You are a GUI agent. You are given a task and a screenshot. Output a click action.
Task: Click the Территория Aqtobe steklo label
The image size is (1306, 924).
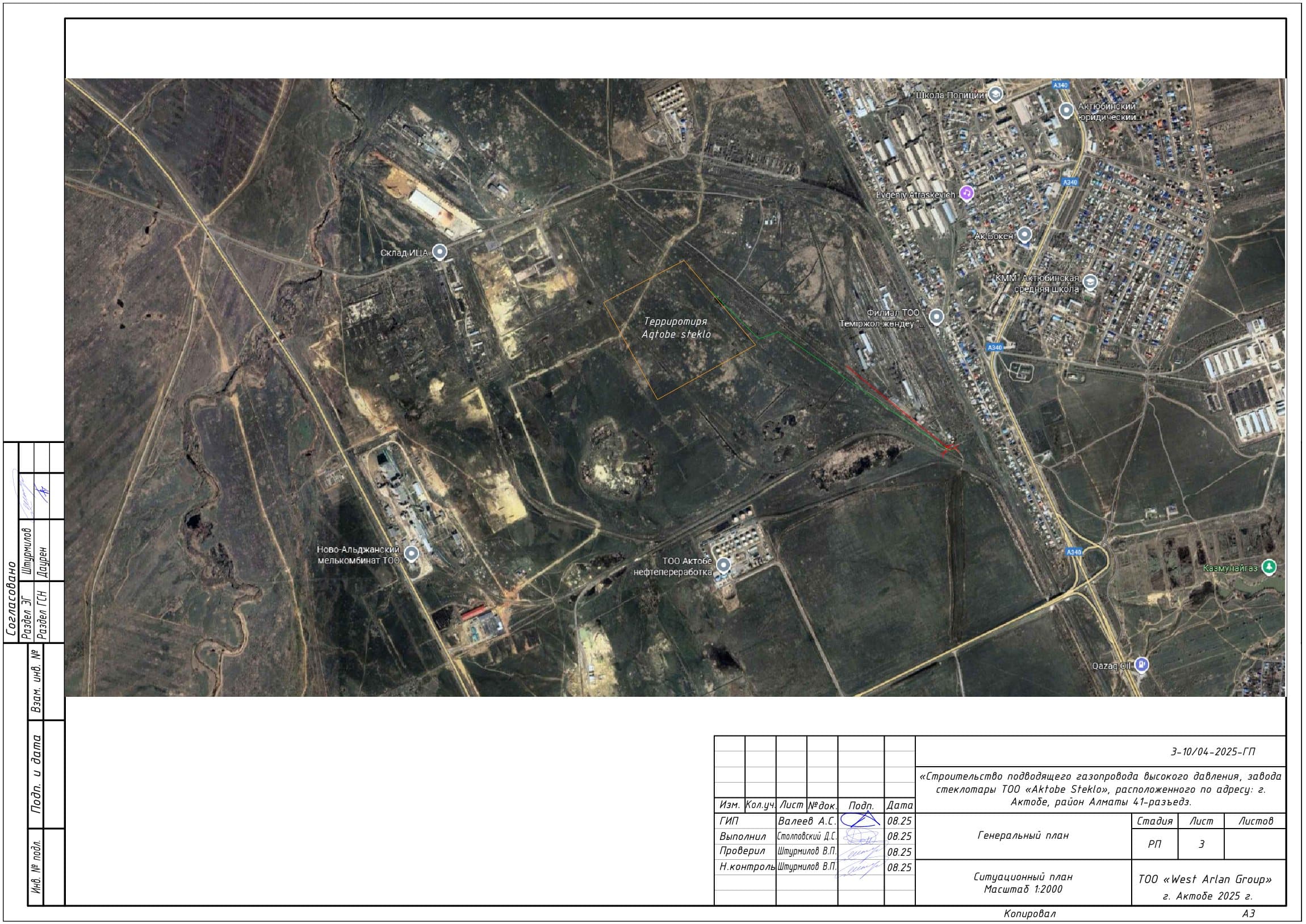(676, 328)
